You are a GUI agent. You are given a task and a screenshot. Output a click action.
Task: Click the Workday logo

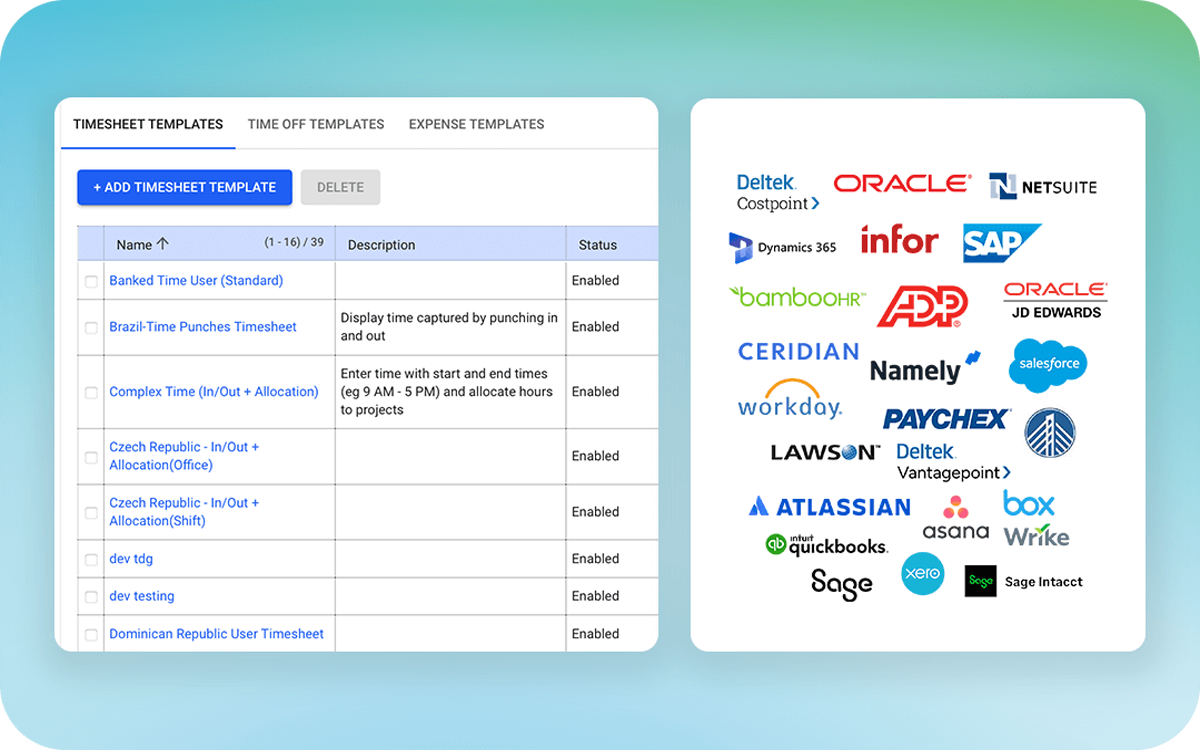[x=790, y=398]
